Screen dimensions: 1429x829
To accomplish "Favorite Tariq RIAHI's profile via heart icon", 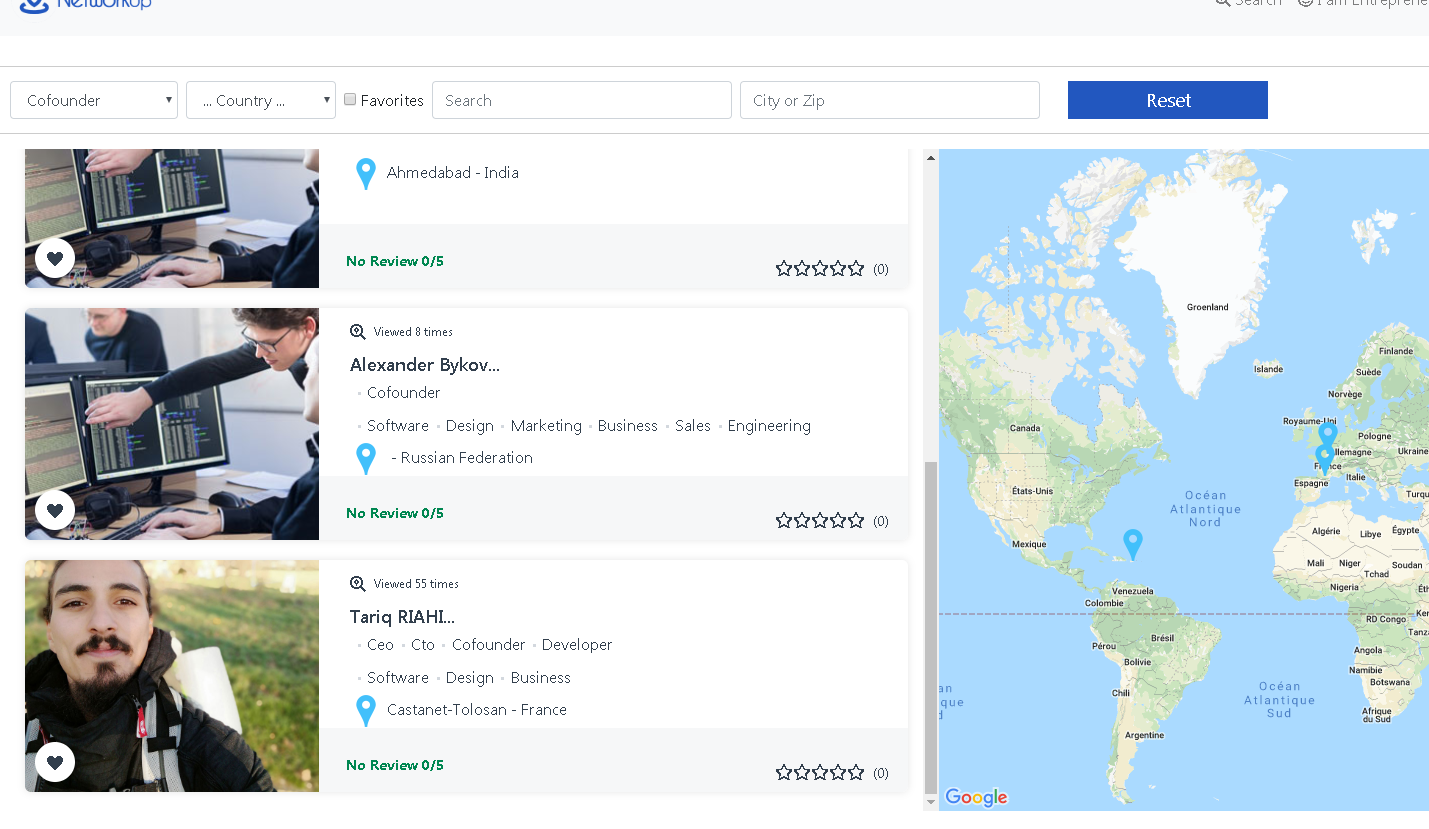I will coord(55,761).
